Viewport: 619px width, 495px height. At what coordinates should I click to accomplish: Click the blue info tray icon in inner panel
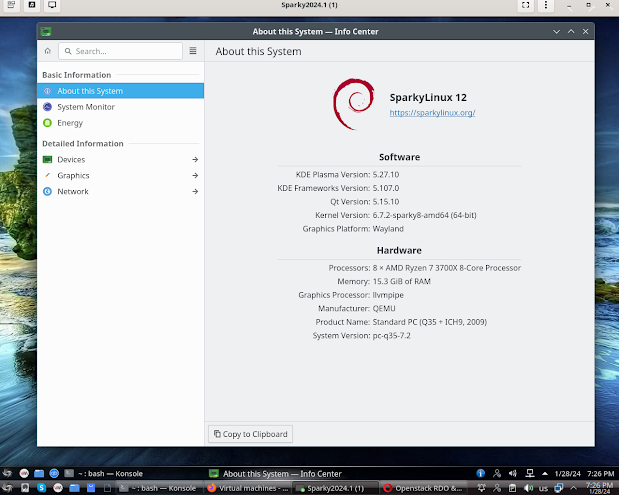(480, 473)
